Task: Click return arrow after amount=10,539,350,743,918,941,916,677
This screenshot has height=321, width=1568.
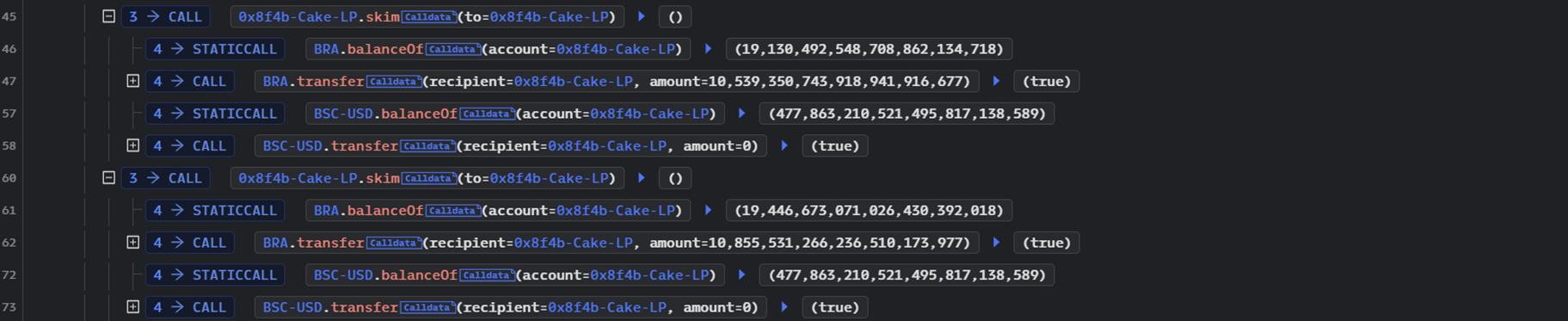Action: click(996, 81)
